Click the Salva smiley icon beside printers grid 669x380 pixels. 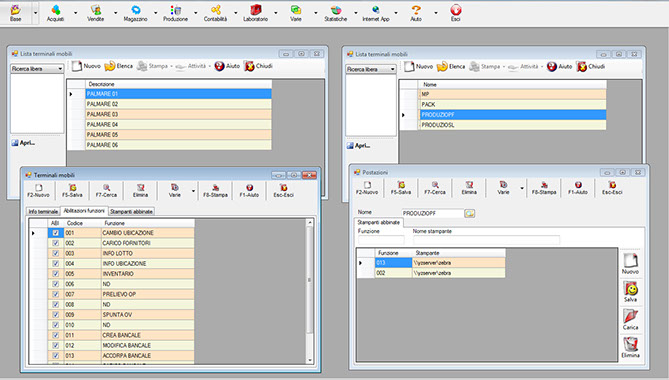631,292
